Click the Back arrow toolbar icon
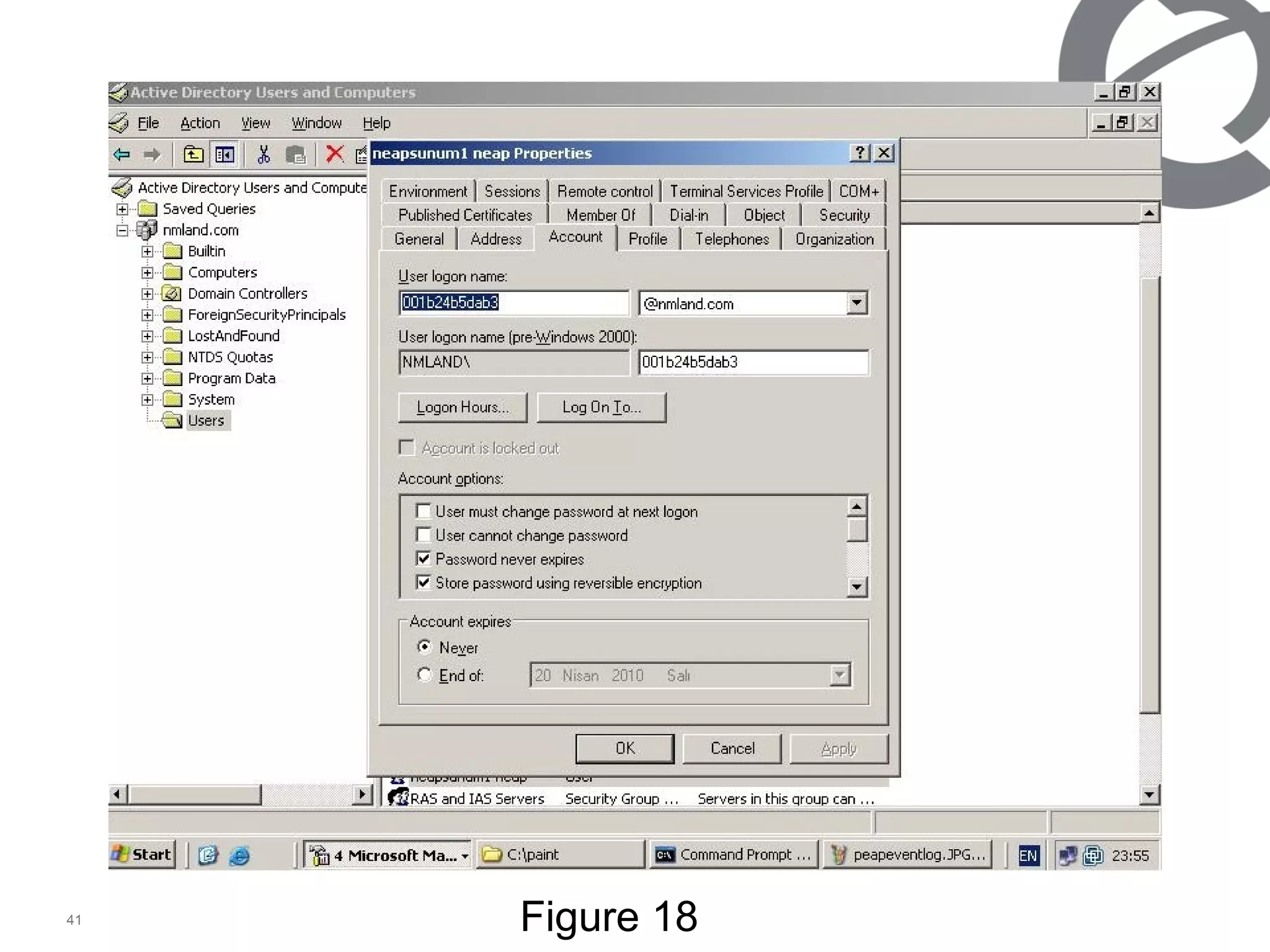1270x952 pixels. [x=122, y=154]
